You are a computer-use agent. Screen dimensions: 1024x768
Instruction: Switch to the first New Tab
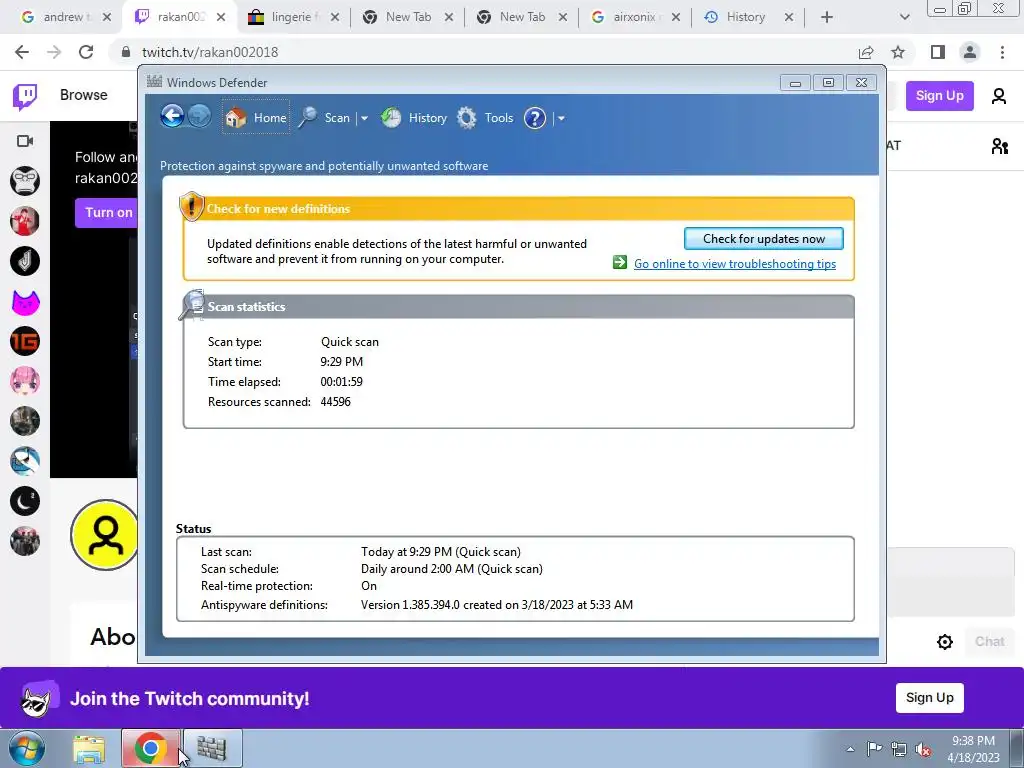click(407, 17)
